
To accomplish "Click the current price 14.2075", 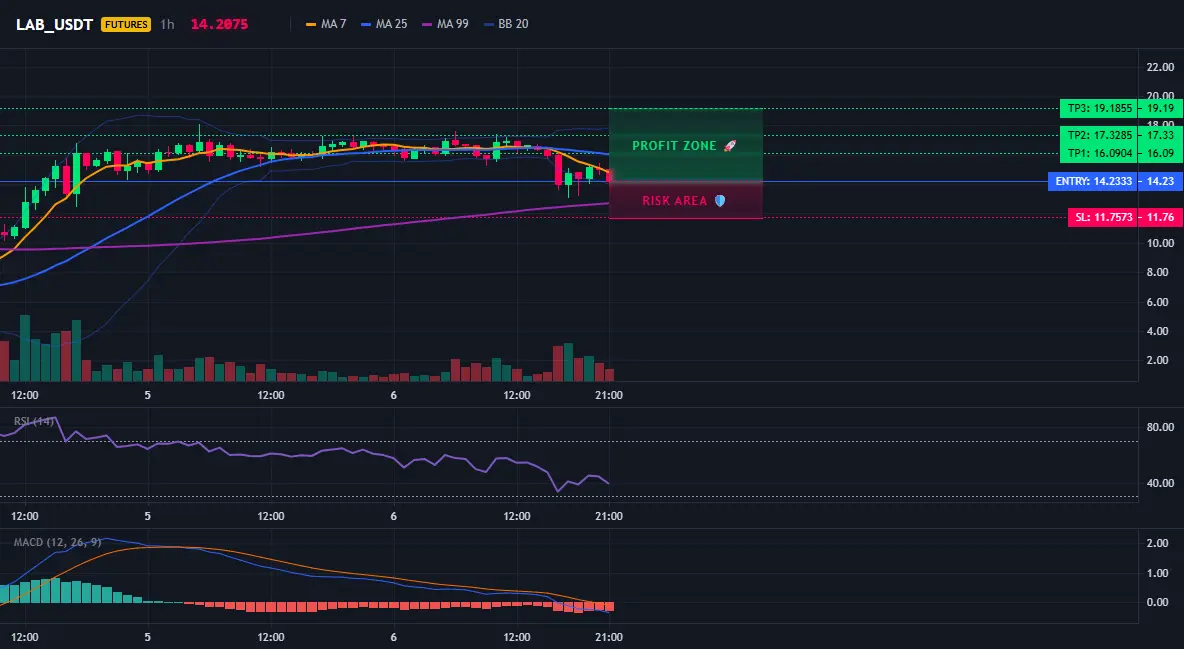I will [x=219, y=24].
